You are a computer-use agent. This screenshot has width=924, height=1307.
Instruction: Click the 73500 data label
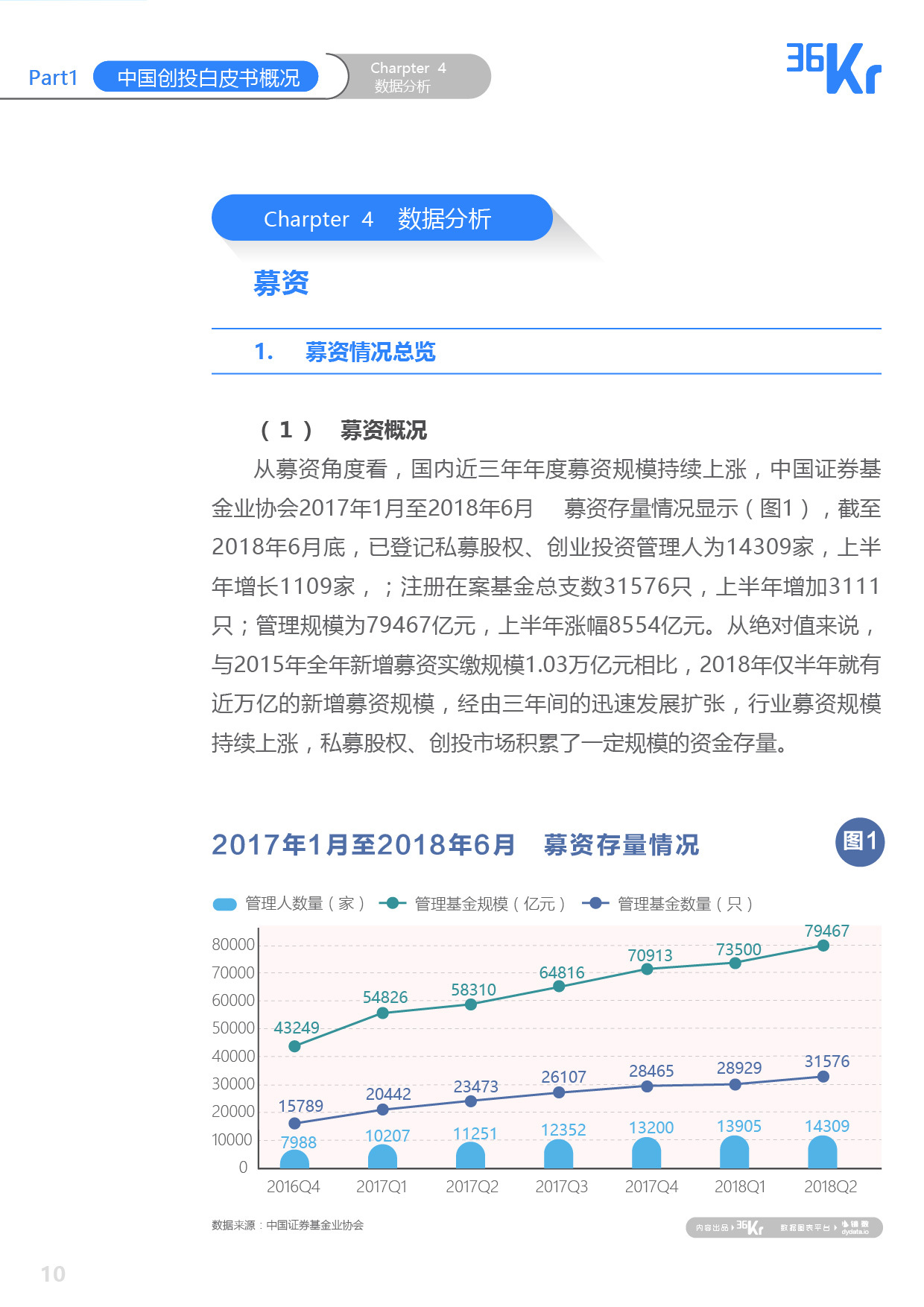[x=738, y=949]
